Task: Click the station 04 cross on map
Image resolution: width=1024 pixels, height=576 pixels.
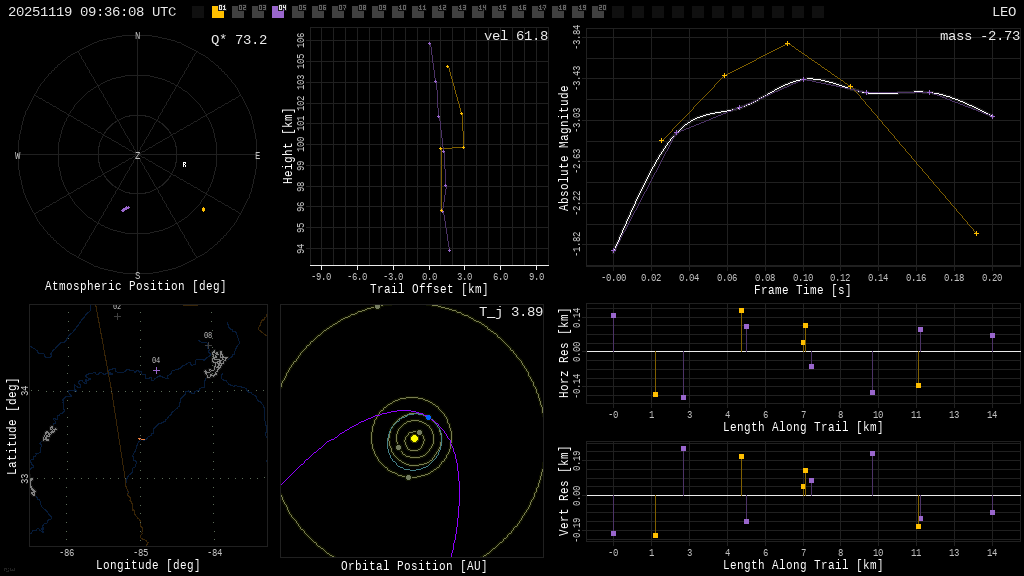Action: (x=156, y=370)
